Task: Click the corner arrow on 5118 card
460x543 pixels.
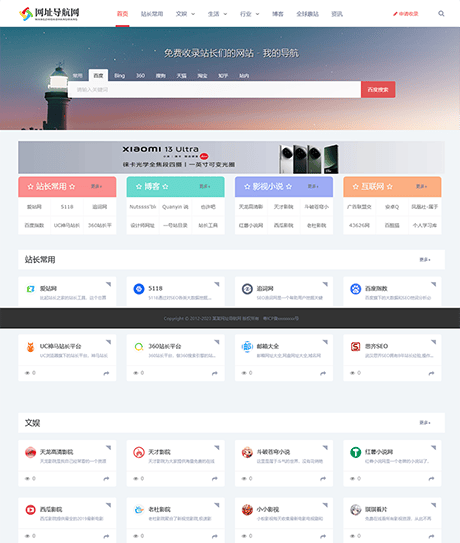Action: pyautogui.click(x=217, y=284)
